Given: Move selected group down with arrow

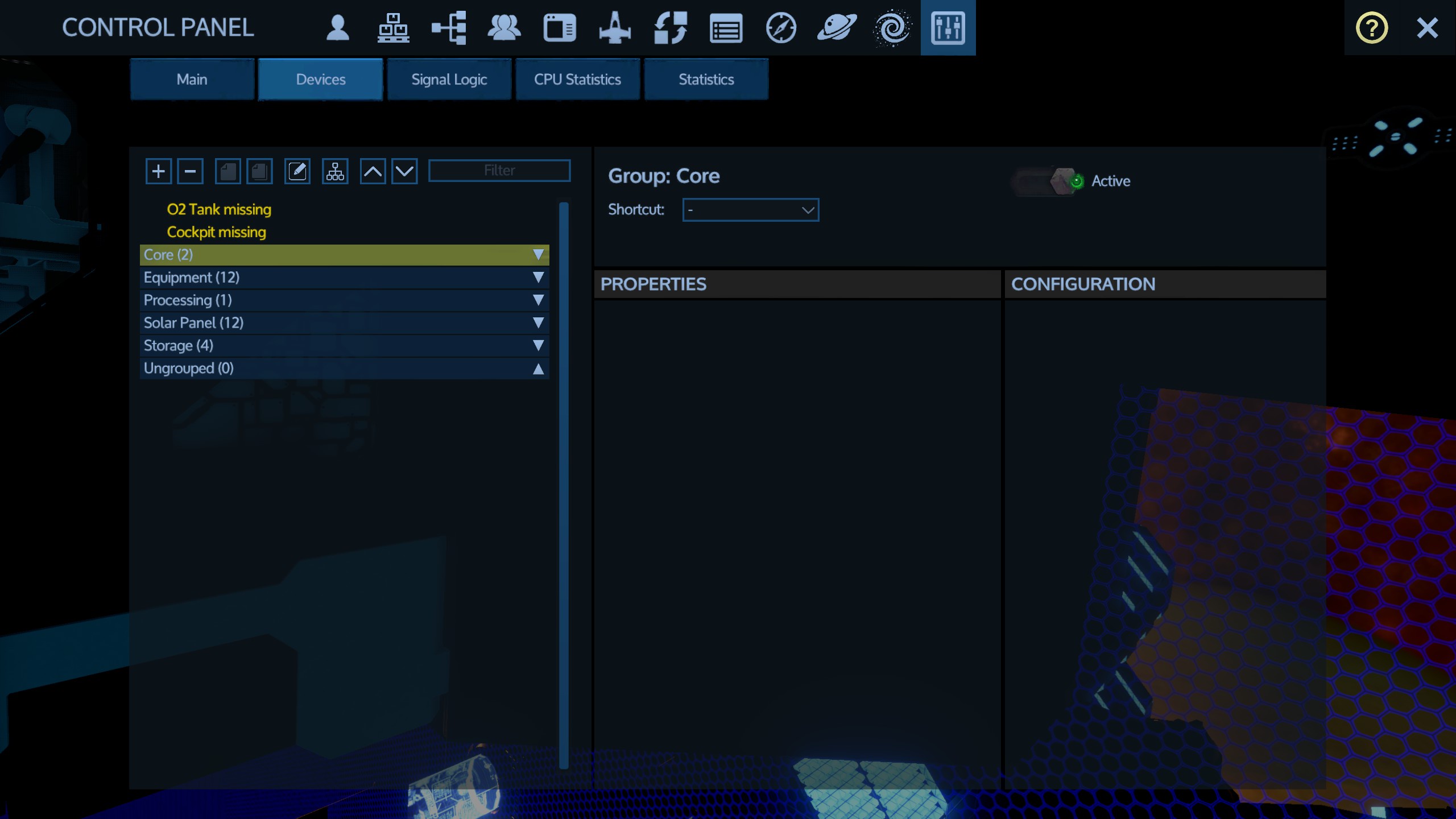Looking at the screenshot, I should [404, 171].
